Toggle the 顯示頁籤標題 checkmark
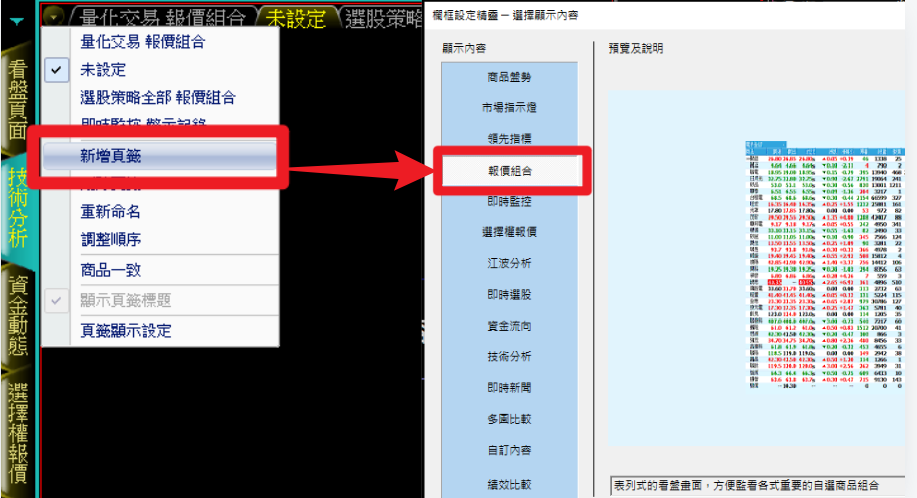Viewport: 917px width, 498px height. point(56,300)
